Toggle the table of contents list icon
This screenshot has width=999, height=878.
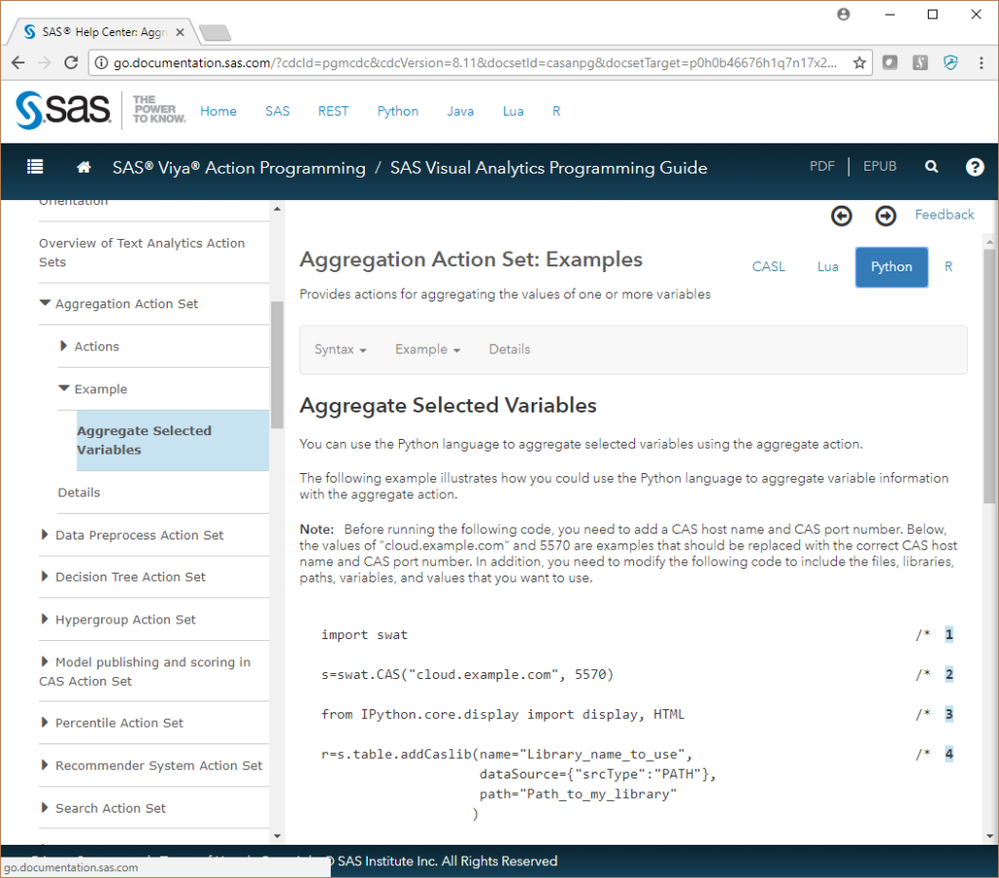(35, 167)
